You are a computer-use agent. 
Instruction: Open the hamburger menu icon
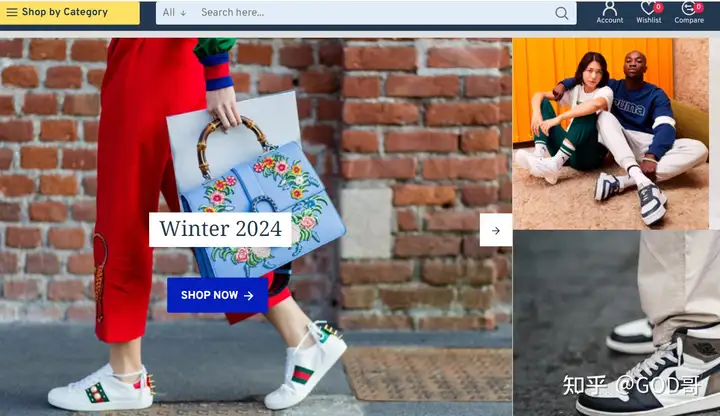tap(12, 12)
